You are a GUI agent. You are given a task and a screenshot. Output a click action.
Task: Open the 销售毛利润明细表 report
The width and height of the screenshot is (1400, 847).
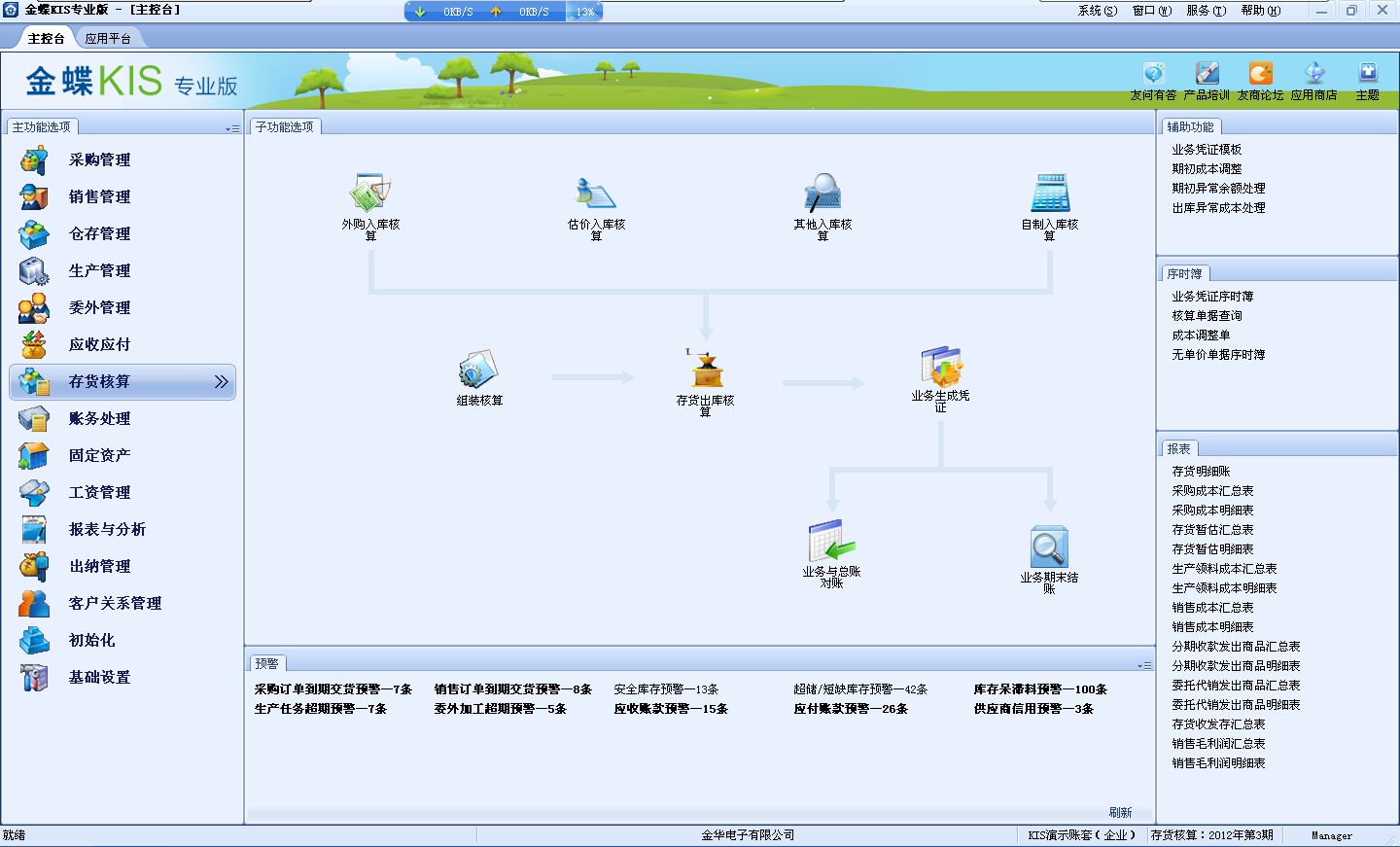pos(1218,763)
